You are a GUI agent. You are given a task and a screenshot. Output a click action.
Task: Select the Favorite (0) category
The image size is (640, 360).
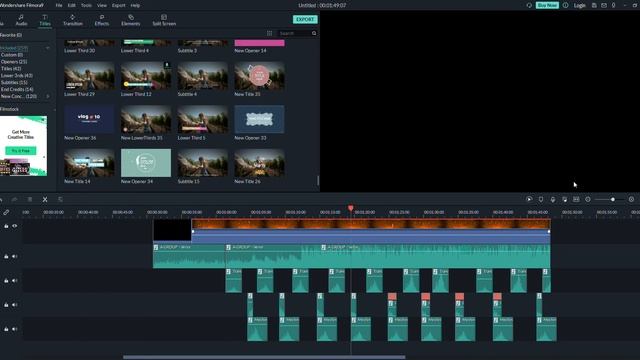(11, 35)
